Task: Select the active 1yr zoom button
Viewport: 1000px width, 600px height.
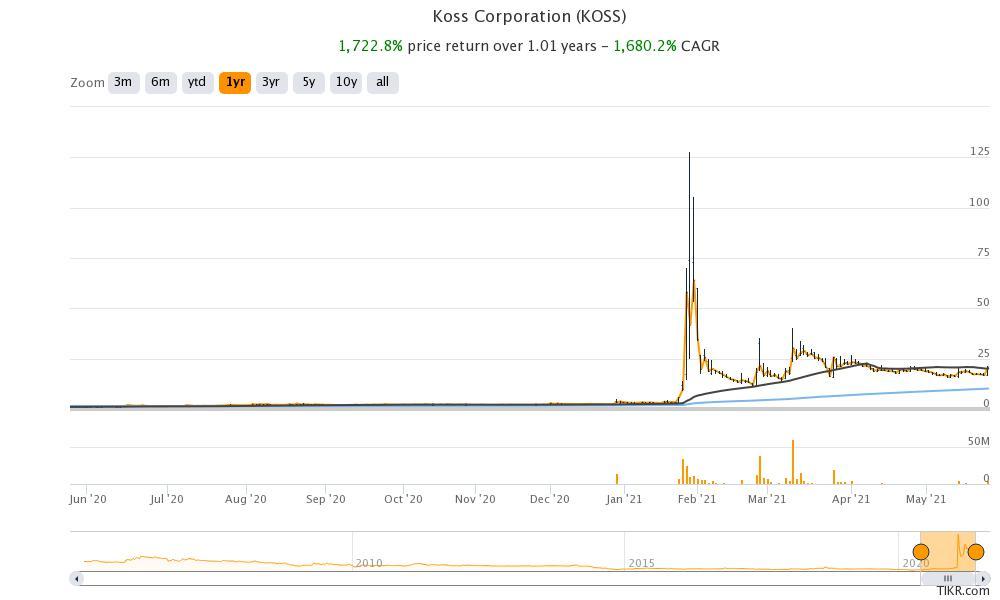Action: coord(235,82)
